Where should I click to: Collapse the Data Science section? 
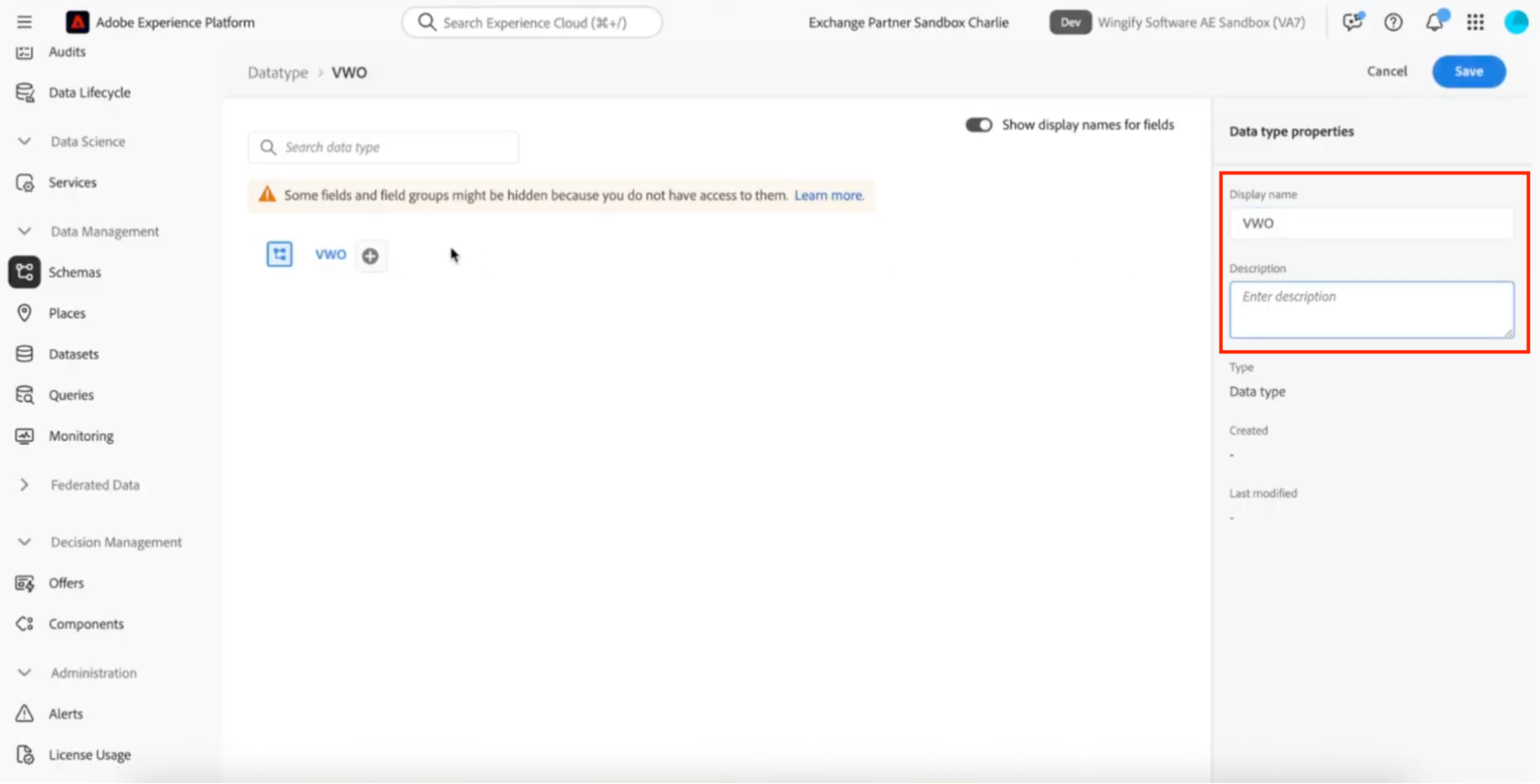click(25, 142)
